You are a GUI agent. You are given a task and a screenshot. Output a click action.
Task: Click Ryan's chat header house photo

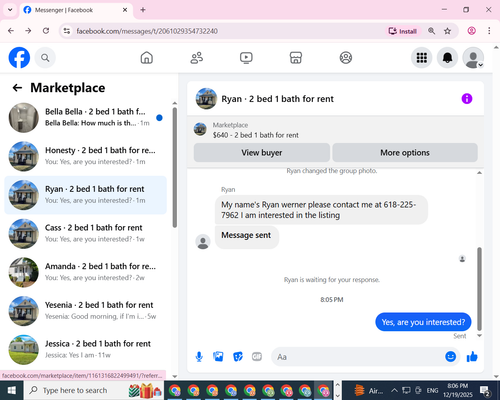(206, 99)
